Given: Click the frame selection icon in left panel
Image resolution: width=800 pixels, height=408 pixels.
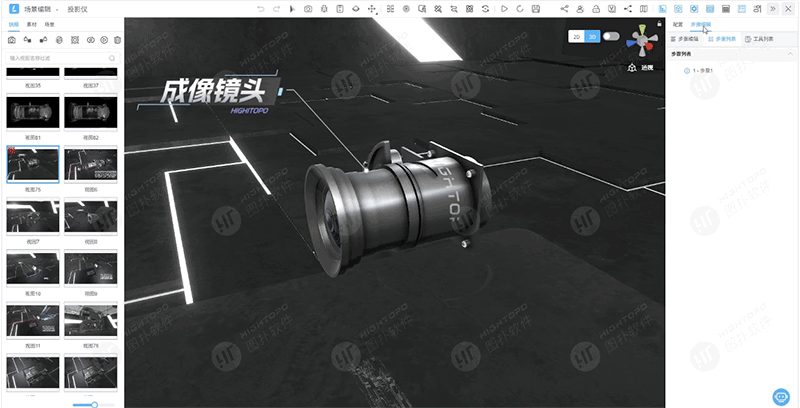Looking at the screenshot, I should click(74, 40).
